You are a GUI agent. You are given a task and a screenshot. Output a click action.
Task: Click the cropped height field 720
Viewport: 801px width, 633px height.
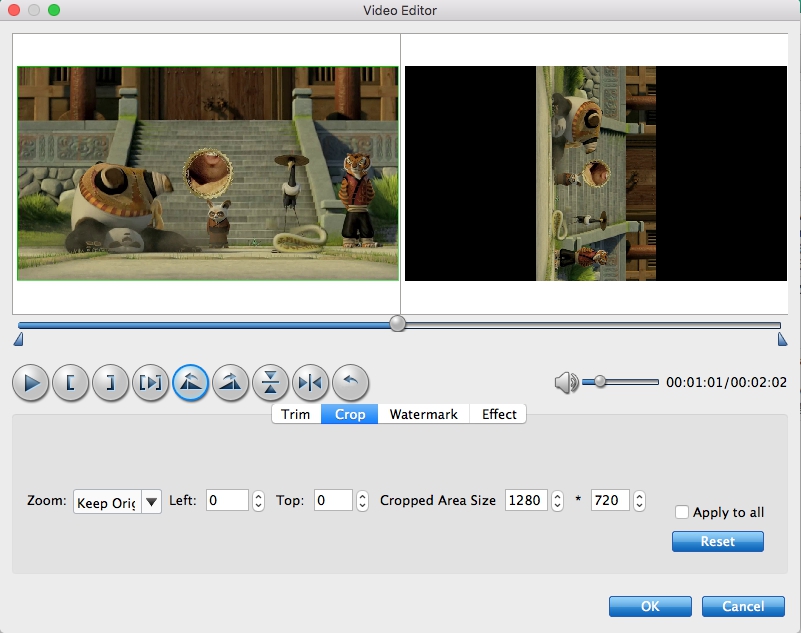[x=610, y=500]
